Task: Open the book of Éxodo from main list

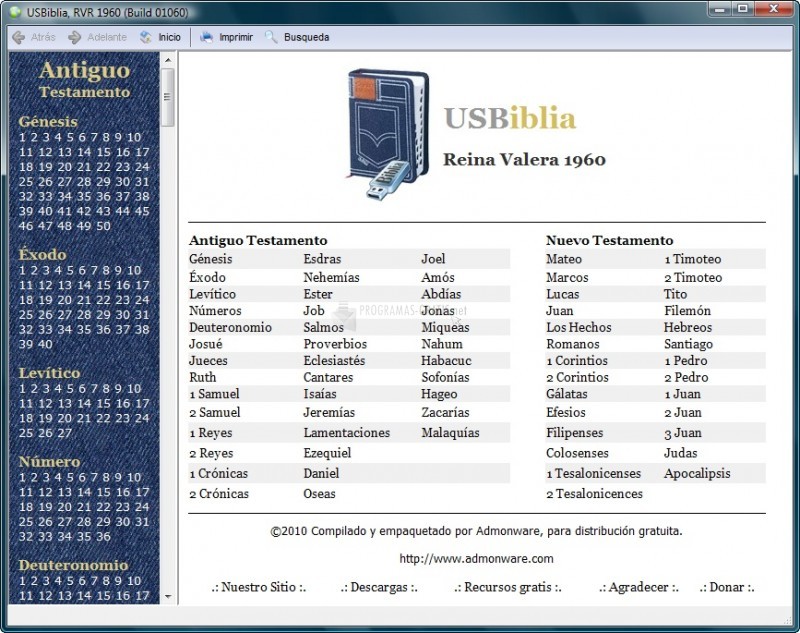Action: click(x=207, y=277)
